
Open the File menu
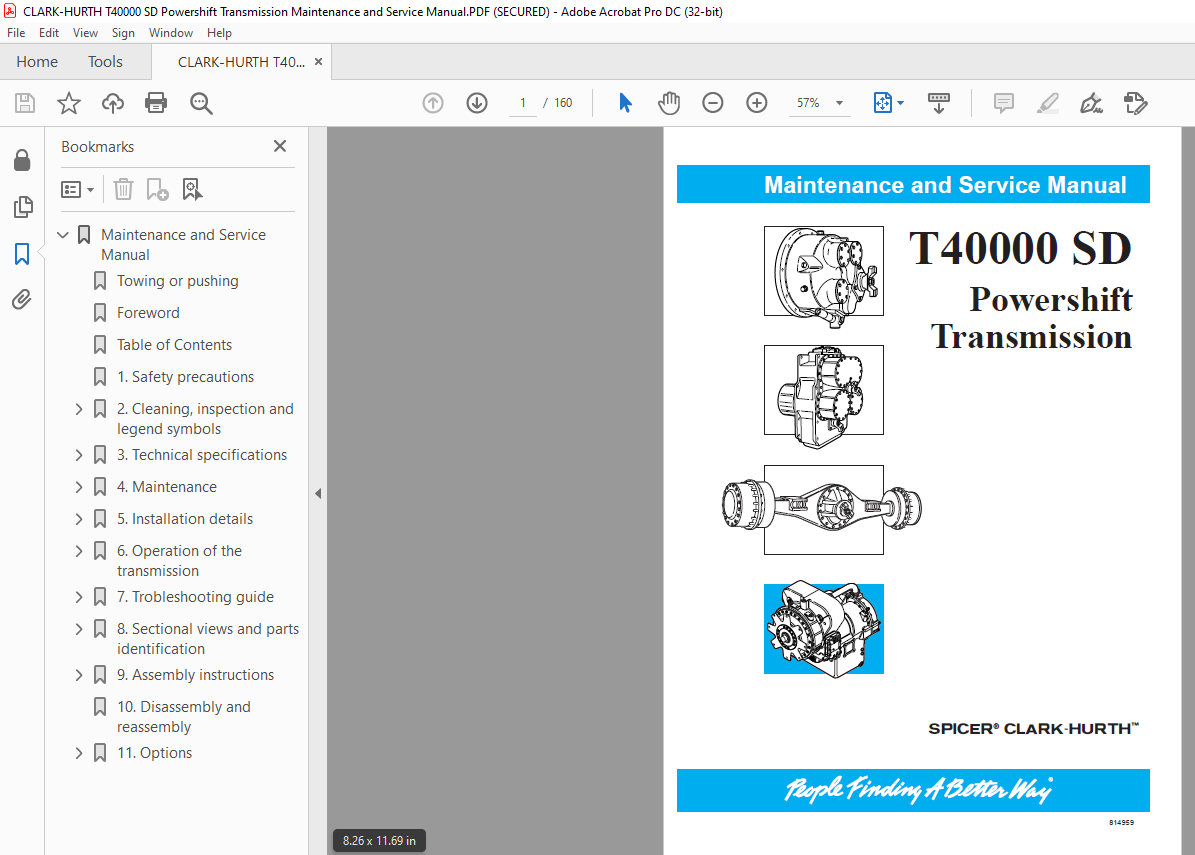coord(16,33)
